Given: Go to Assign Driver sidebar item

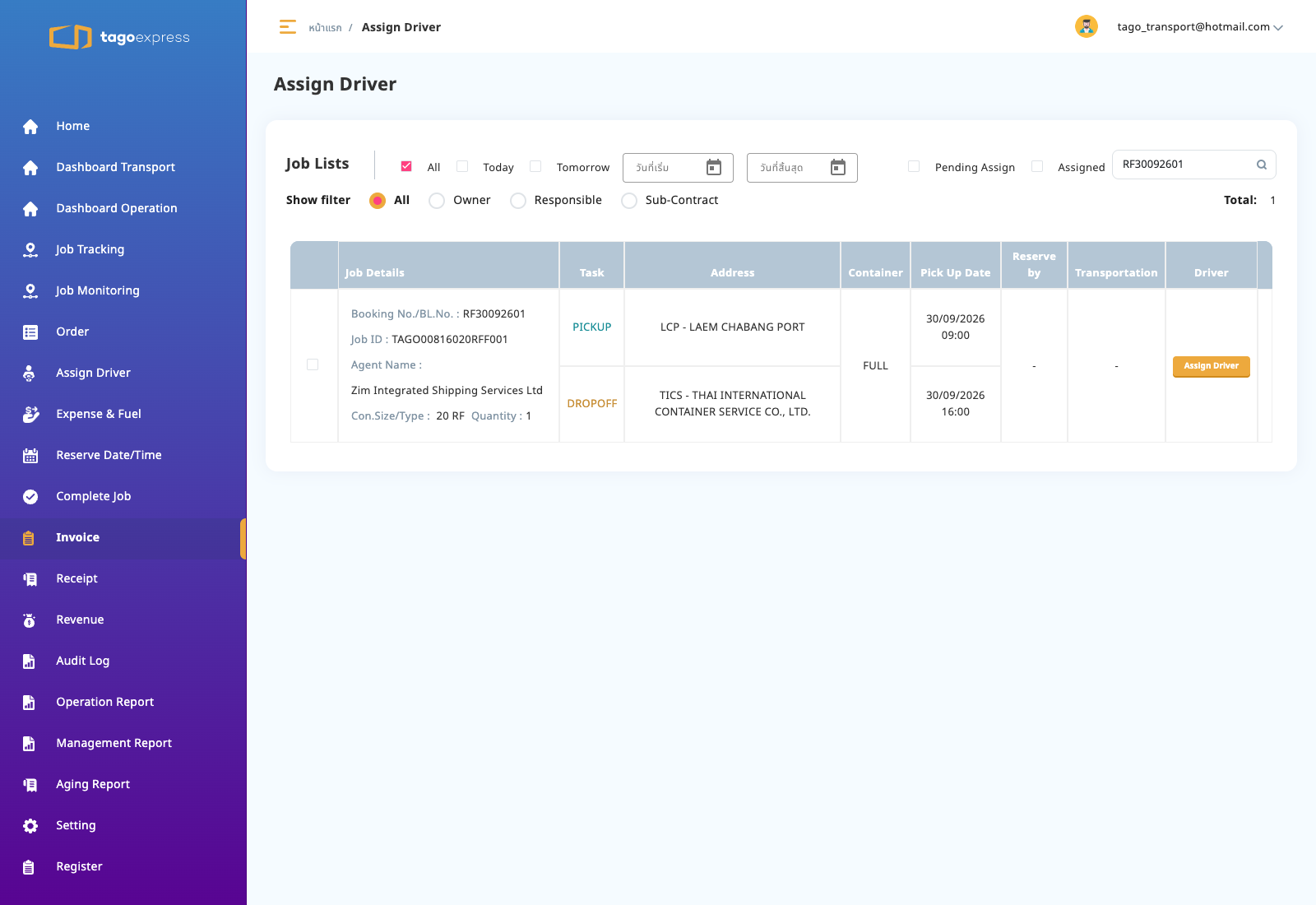Looking at the screenshot, I should click(x=123, y=373).
